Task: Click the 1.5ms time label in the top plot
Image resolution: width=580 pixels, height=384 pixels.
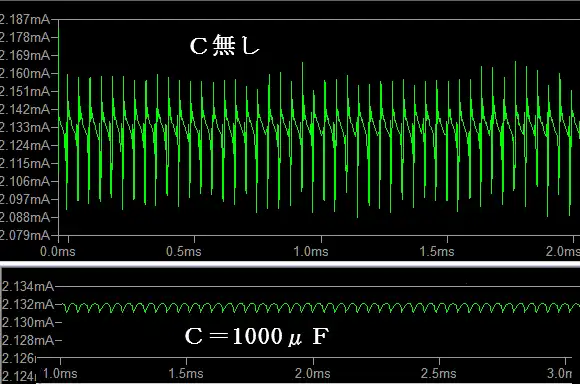Action: click(x=437, y=252)
